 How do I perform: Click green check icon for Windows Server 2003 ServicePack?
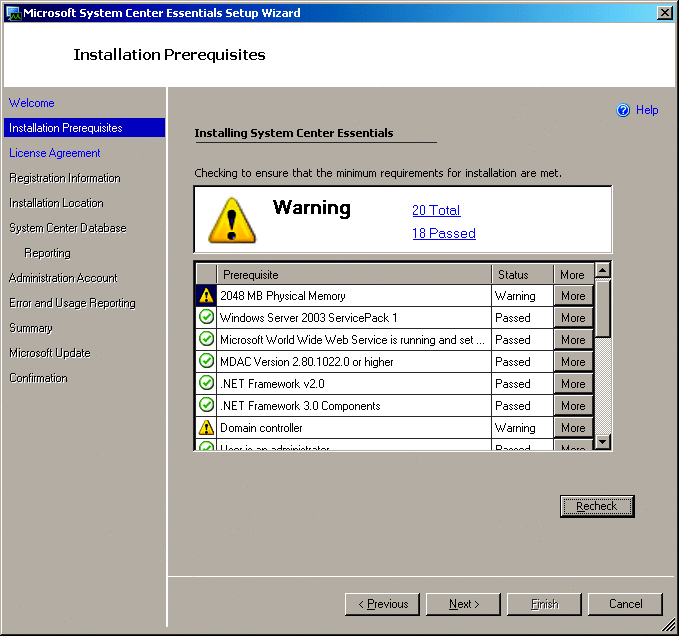point(206,318)
